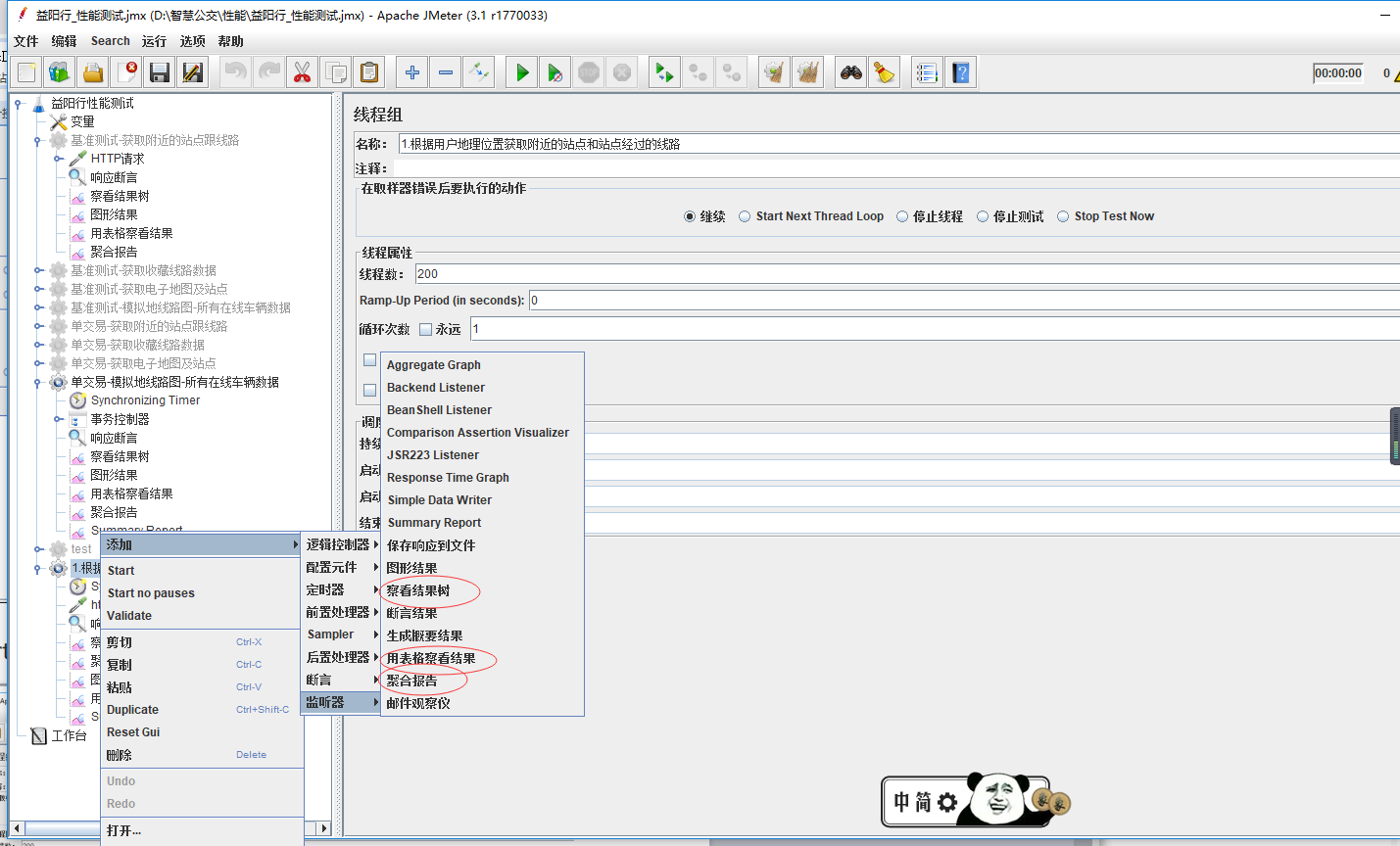Choose 用表格察看结果 from listener submenu
The height and width of the screenshot is (846, 1400).
pos(431,658)
